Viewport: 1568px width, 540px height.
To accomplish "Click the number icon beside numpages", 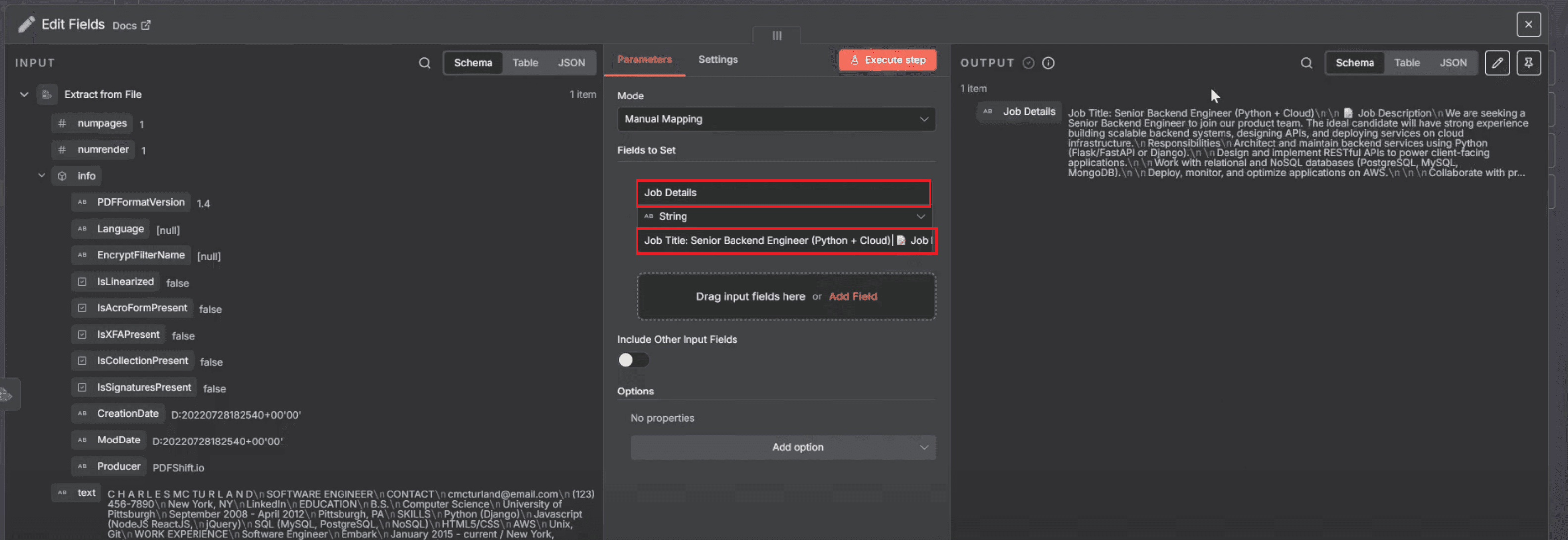I will pyautogui.click(x=62, y=124).
